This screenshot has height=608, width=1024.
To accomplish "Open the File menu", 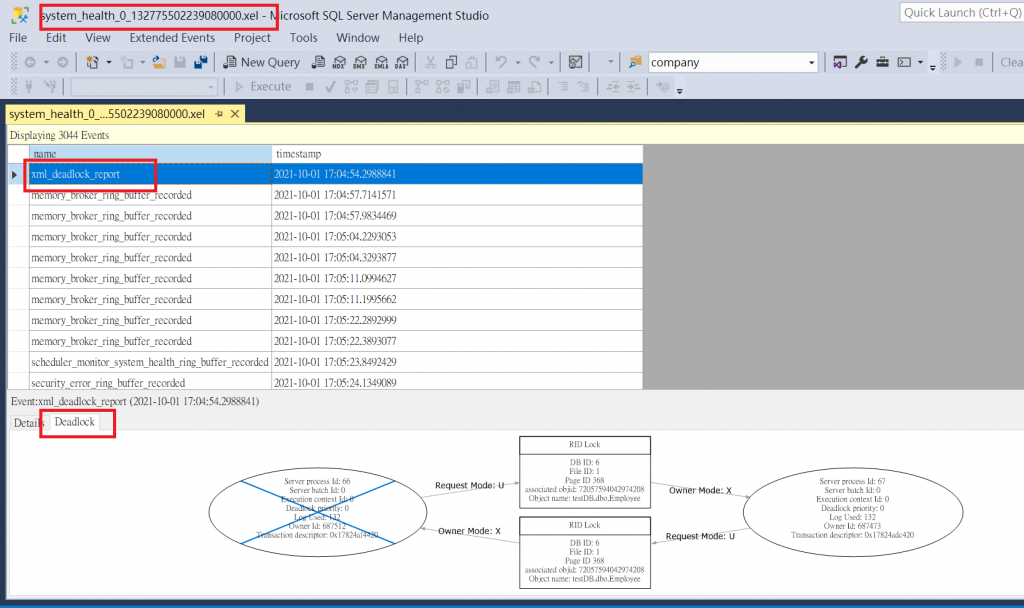I will coord(18,38).
